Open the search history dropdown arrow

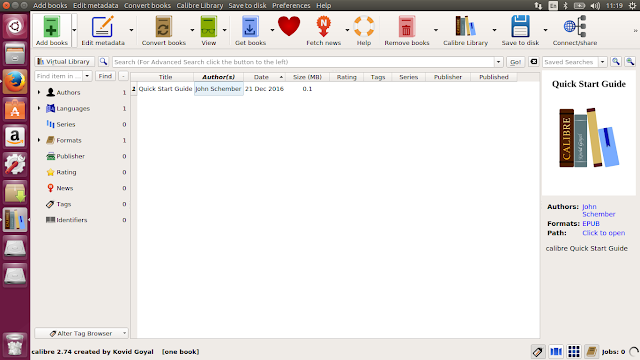(x=498, y=62)
